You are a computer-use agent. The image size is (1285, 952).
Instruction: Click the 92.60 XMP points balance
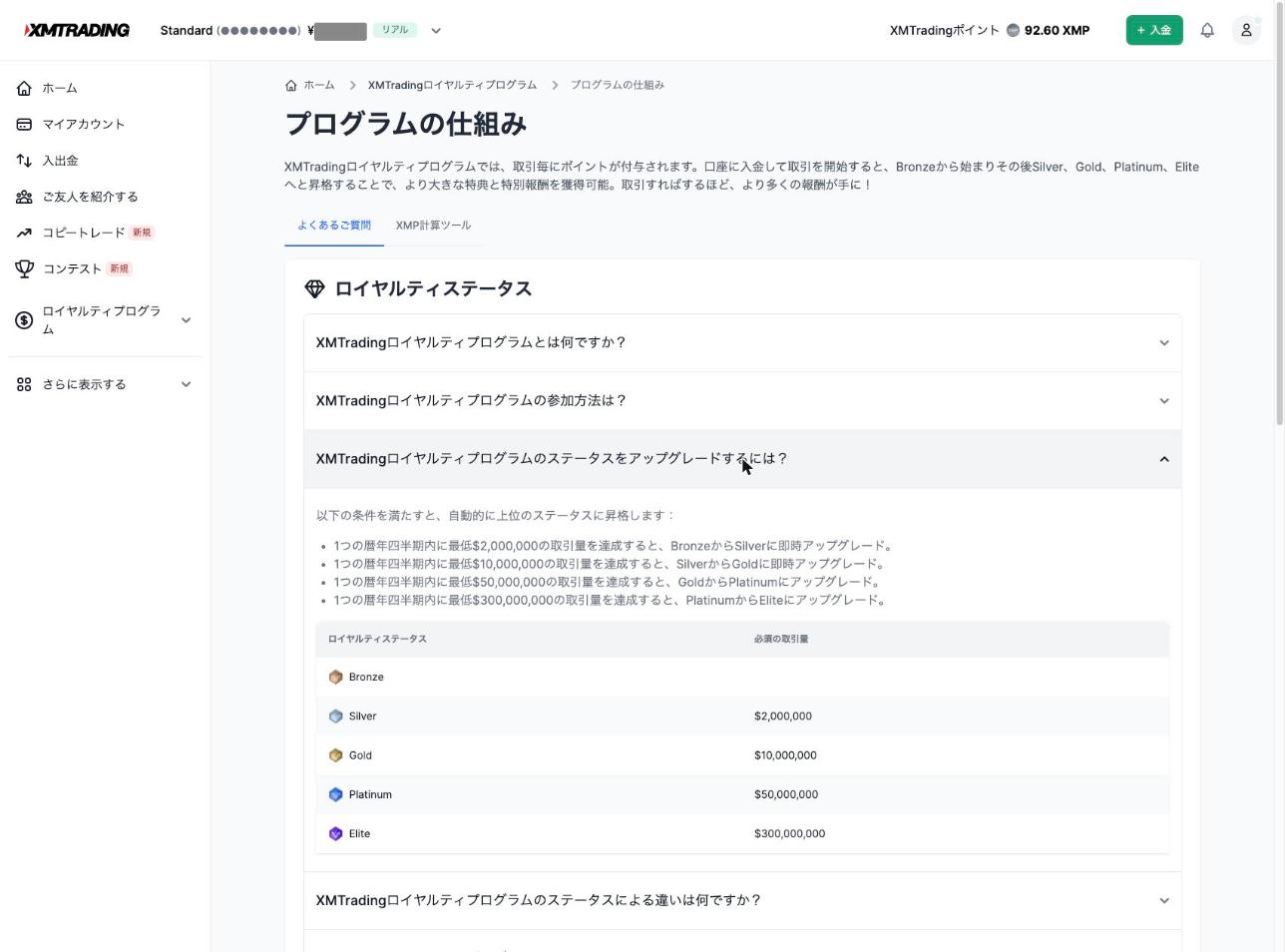[1057, 30]
